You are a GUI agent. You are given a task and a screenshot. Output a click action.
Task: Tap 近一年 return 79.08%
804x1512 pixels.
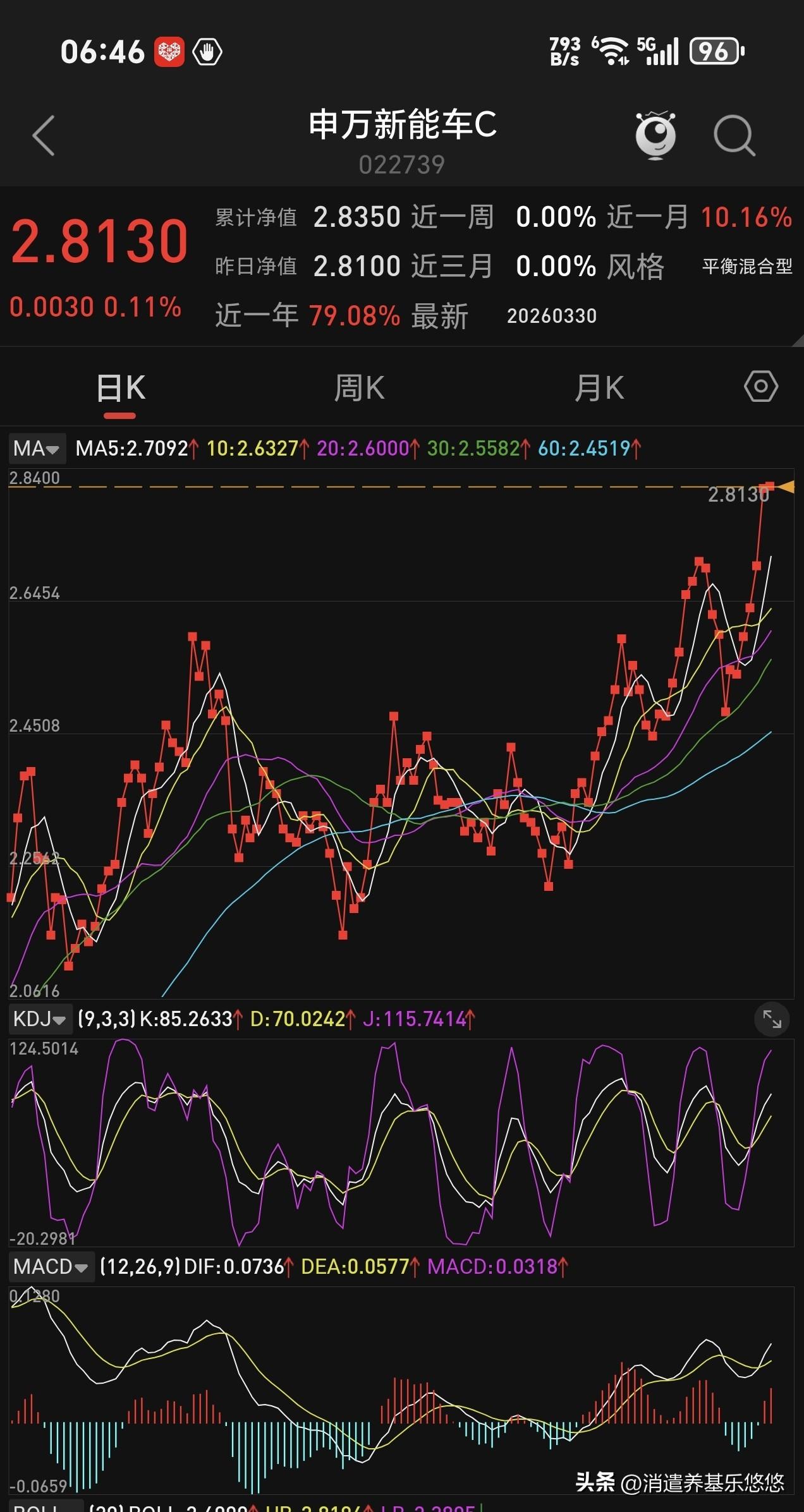(x=355, y=315)
